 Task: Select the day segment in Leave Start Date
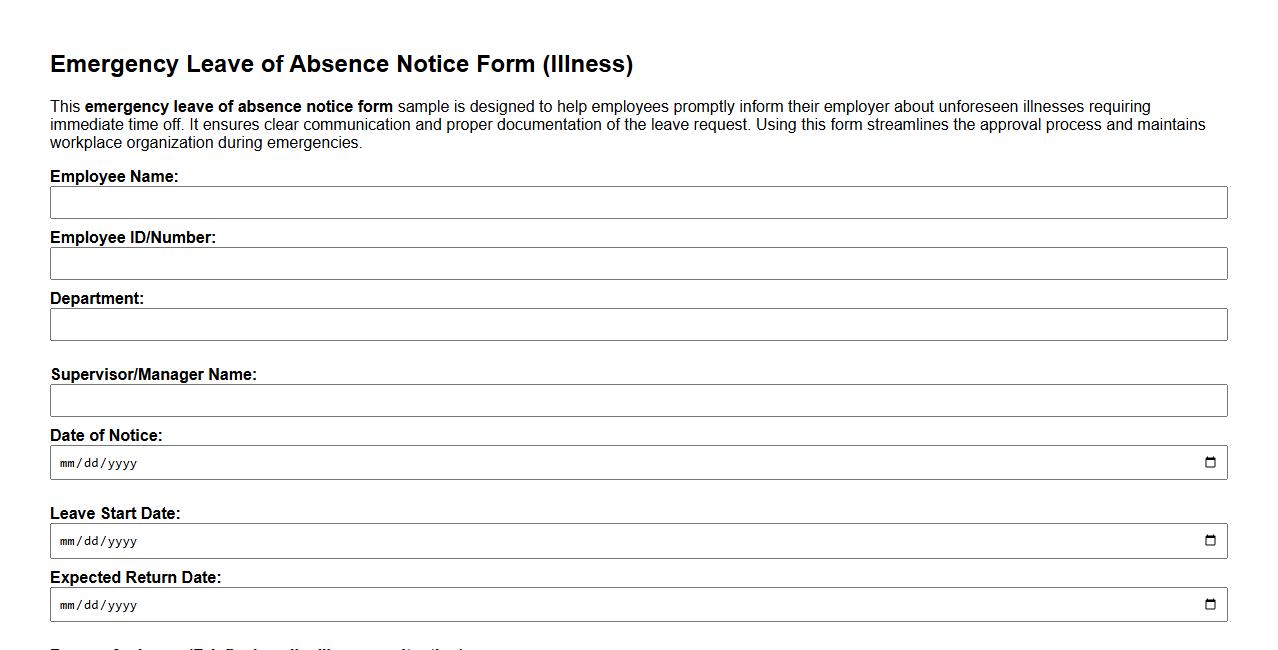coord(90,540)
